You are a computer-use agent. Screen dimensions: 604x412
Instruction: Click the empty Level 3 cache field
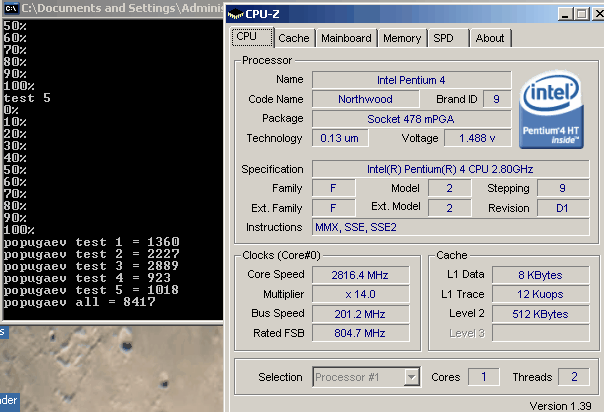(540, 333)
